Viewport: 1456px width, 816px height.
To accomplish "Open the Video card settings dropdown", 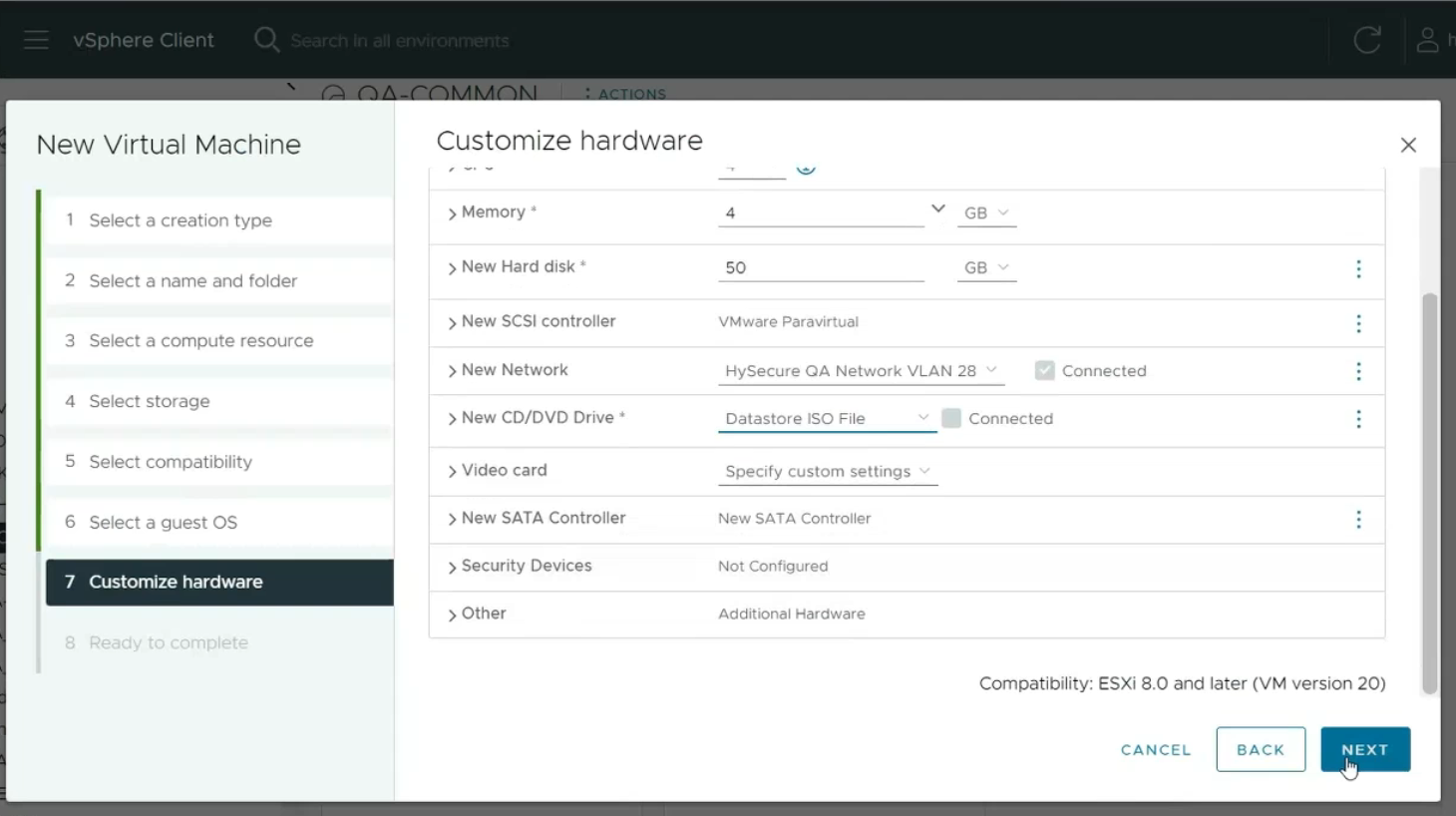I will tap(827, 472).
